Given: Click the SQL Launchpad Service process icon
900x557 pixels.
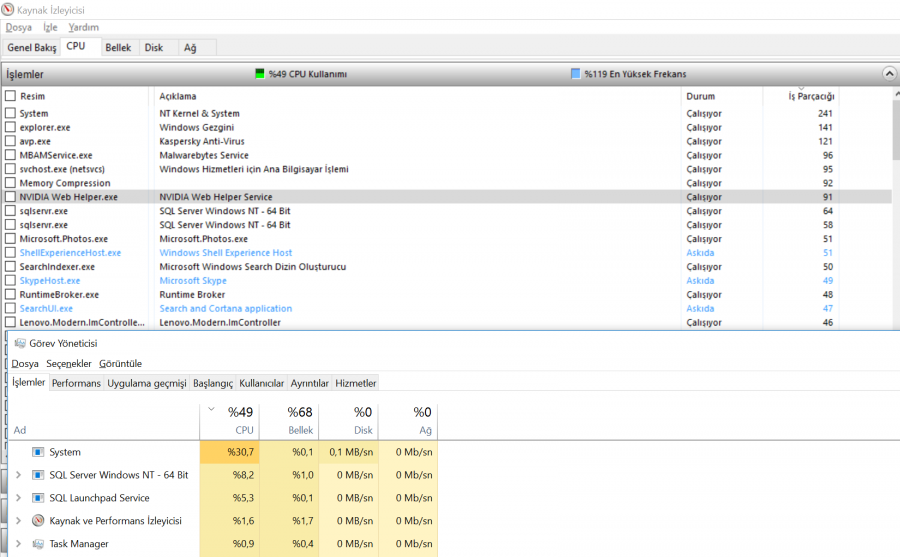Looking at the screenshot, I should [38, 498].
